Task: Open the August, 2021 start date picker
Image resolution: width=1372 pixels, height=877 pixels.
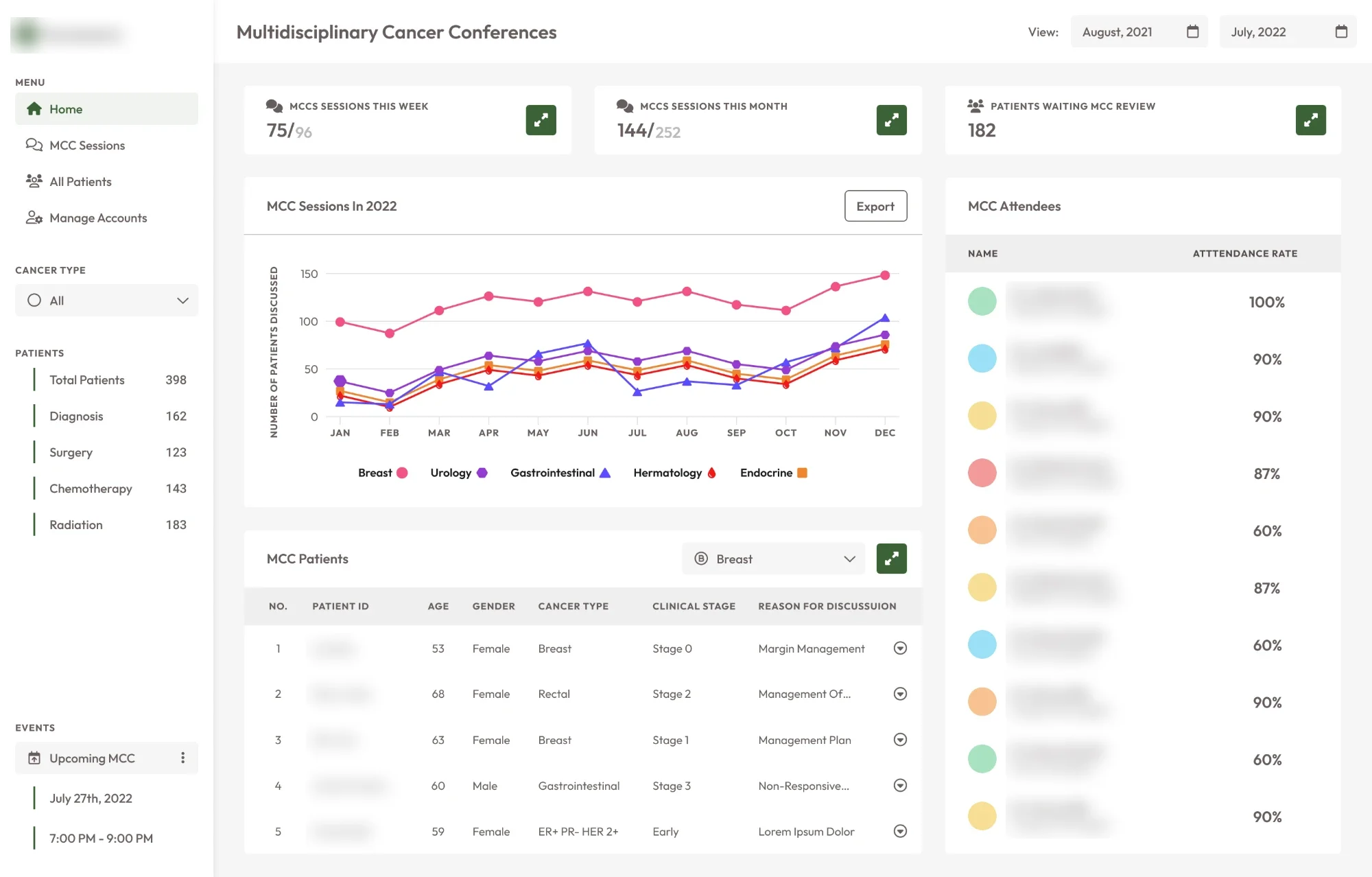Action: pyautogui.click(x=1139, y=32)
